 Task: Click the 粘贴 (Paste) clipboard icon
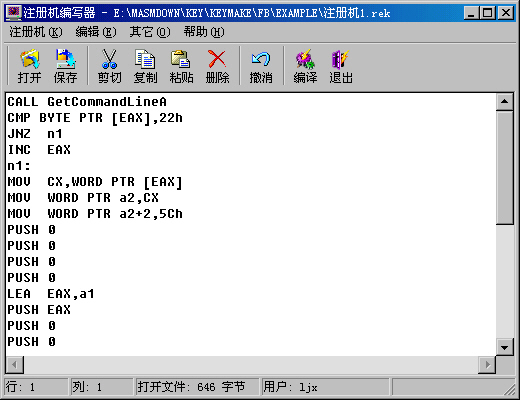pos(181,66)
